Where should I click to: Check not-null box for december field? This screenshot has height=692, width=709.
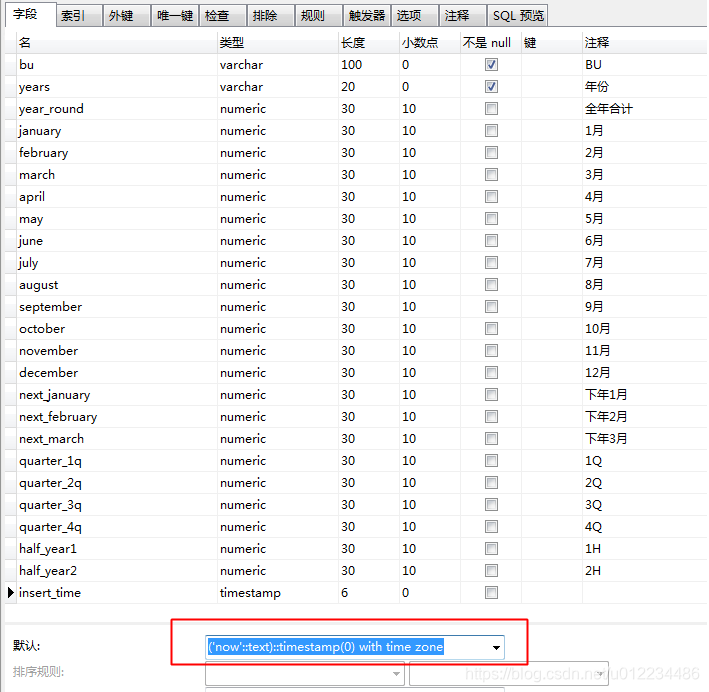click(491, 373)
